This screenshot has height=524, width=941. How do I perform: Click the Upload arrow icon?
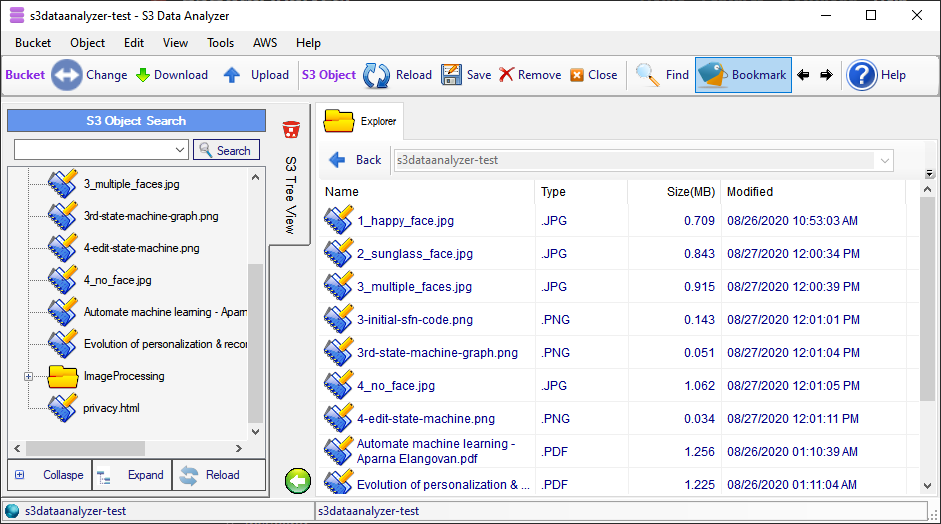pos(232,75)
